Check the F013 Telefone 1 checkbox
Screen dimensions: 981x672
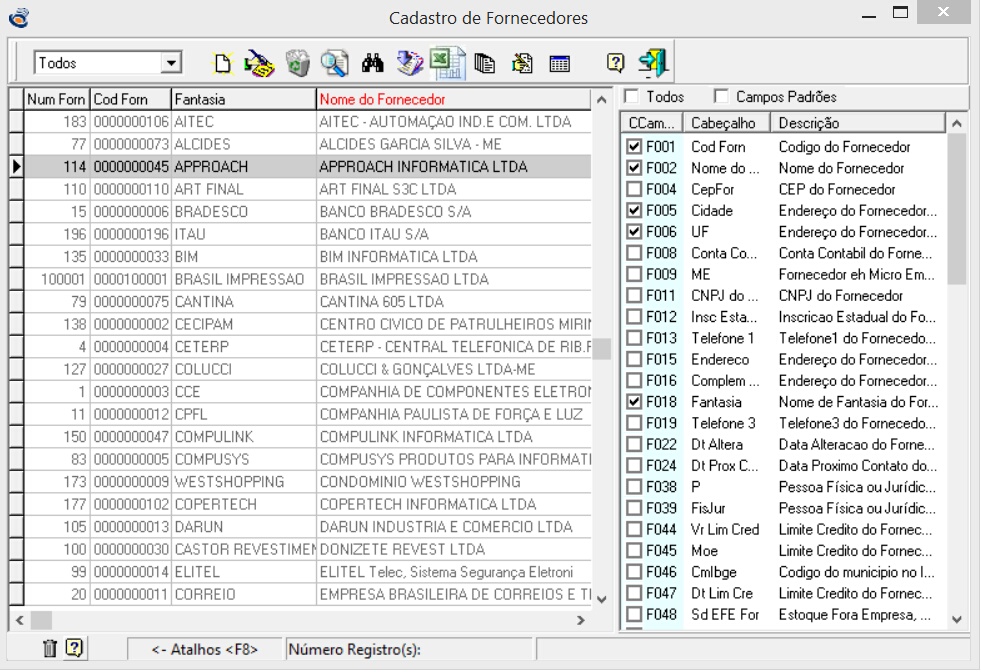click(x=634, y=338)
